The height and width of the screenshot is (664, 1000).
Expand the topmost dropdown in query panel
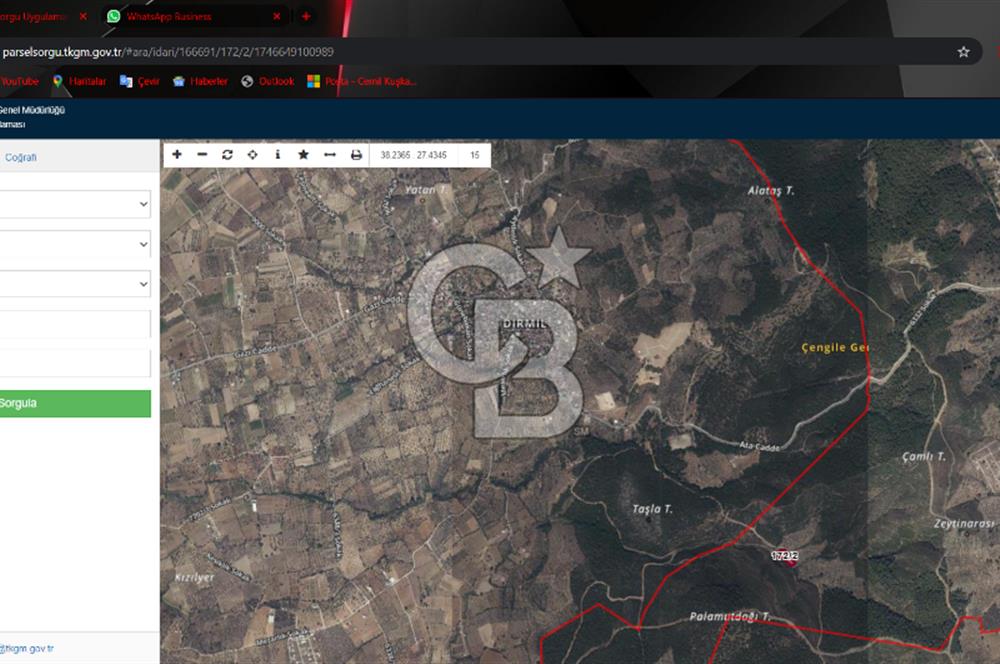click(75, 204)
